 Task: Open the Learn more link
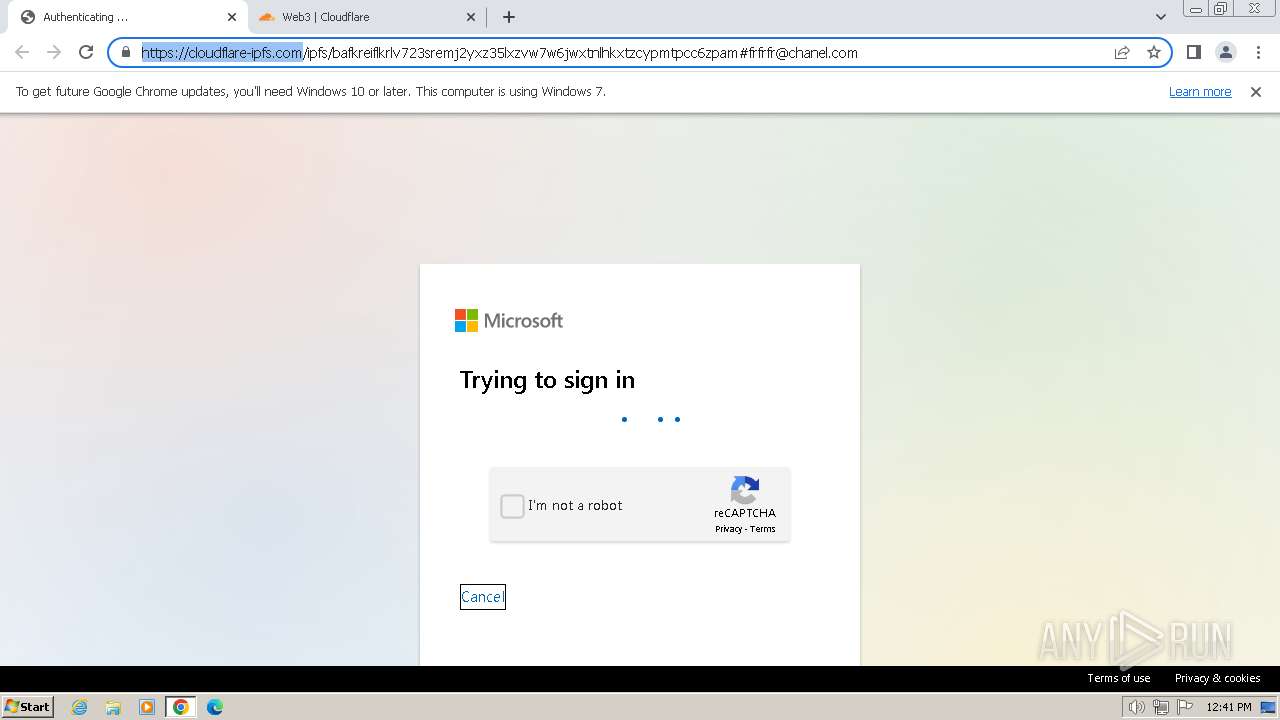1200,92
